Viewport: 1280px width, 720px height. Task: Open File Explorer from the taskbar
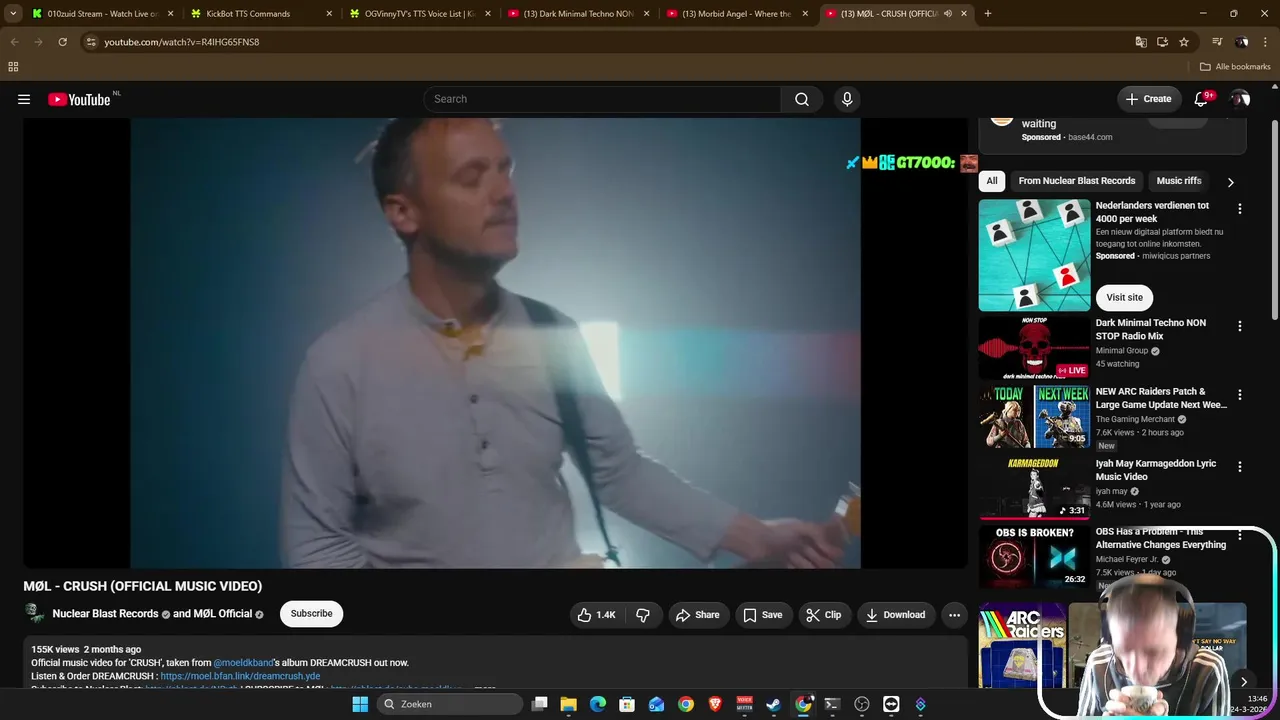pyautogui.click(x=568, y=704)
